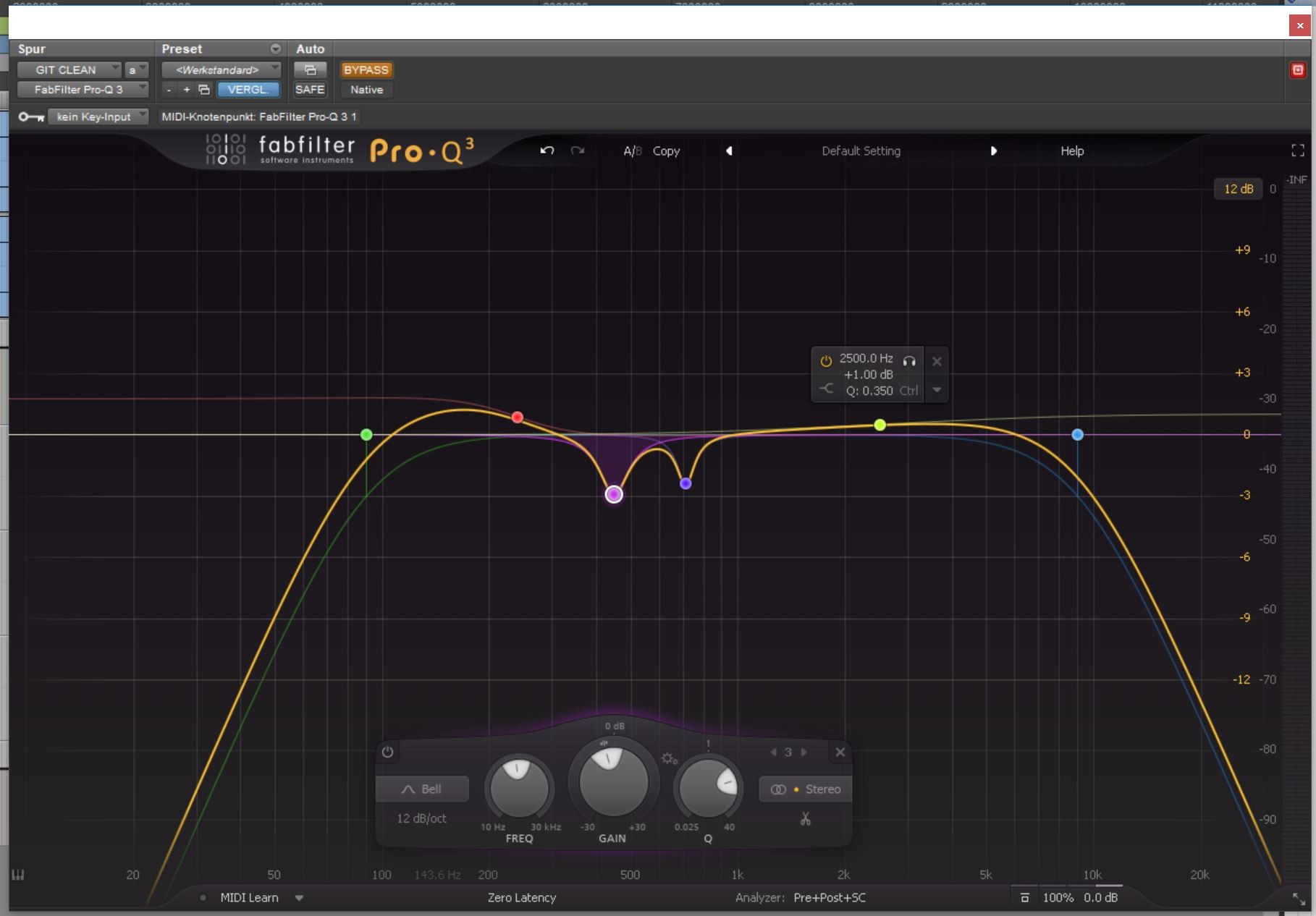Click the resize handle icon bottom right
Image resolution: width=1316 pixels, height=916 pixels.
(x=1299, y=899)
